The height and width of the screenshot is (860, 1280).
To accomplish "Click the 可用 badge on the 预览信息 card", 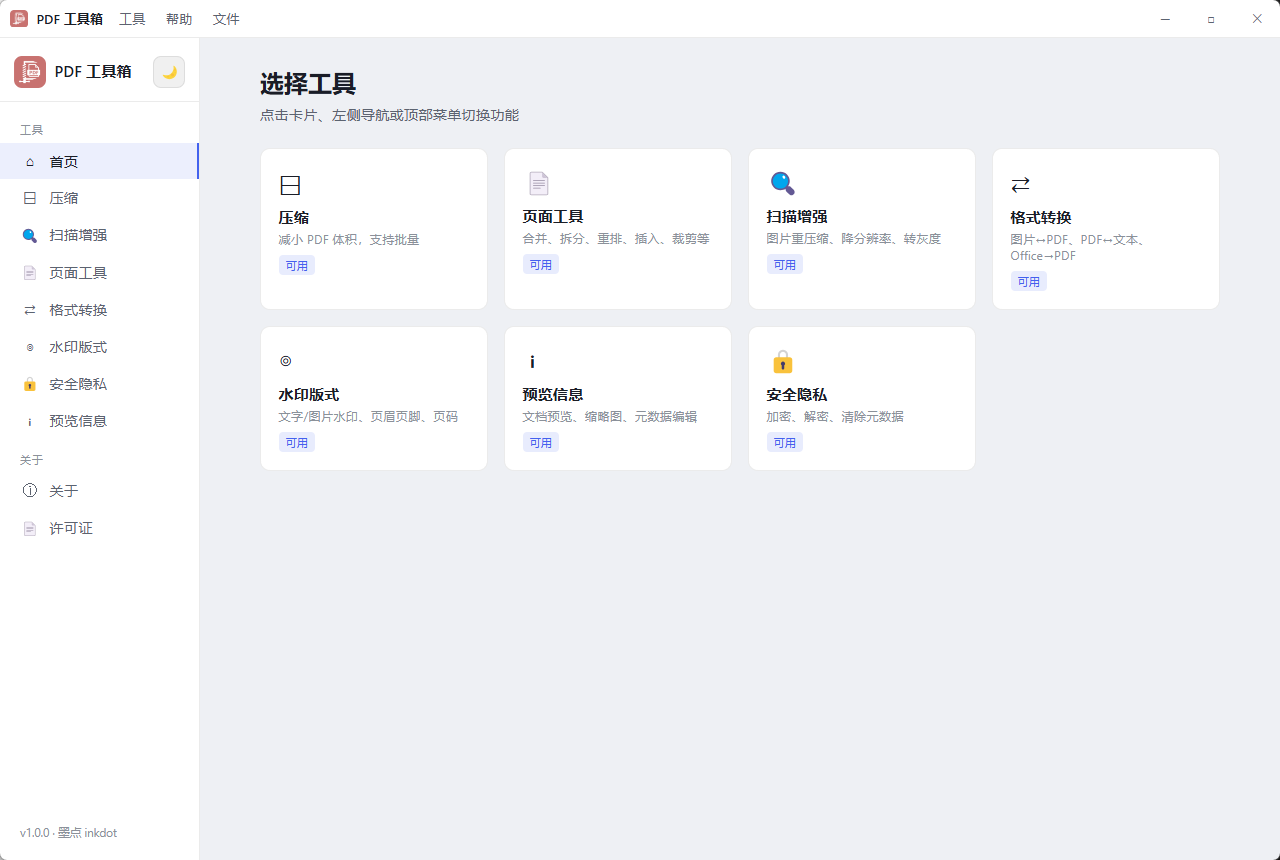I will (x=541, y=443).
